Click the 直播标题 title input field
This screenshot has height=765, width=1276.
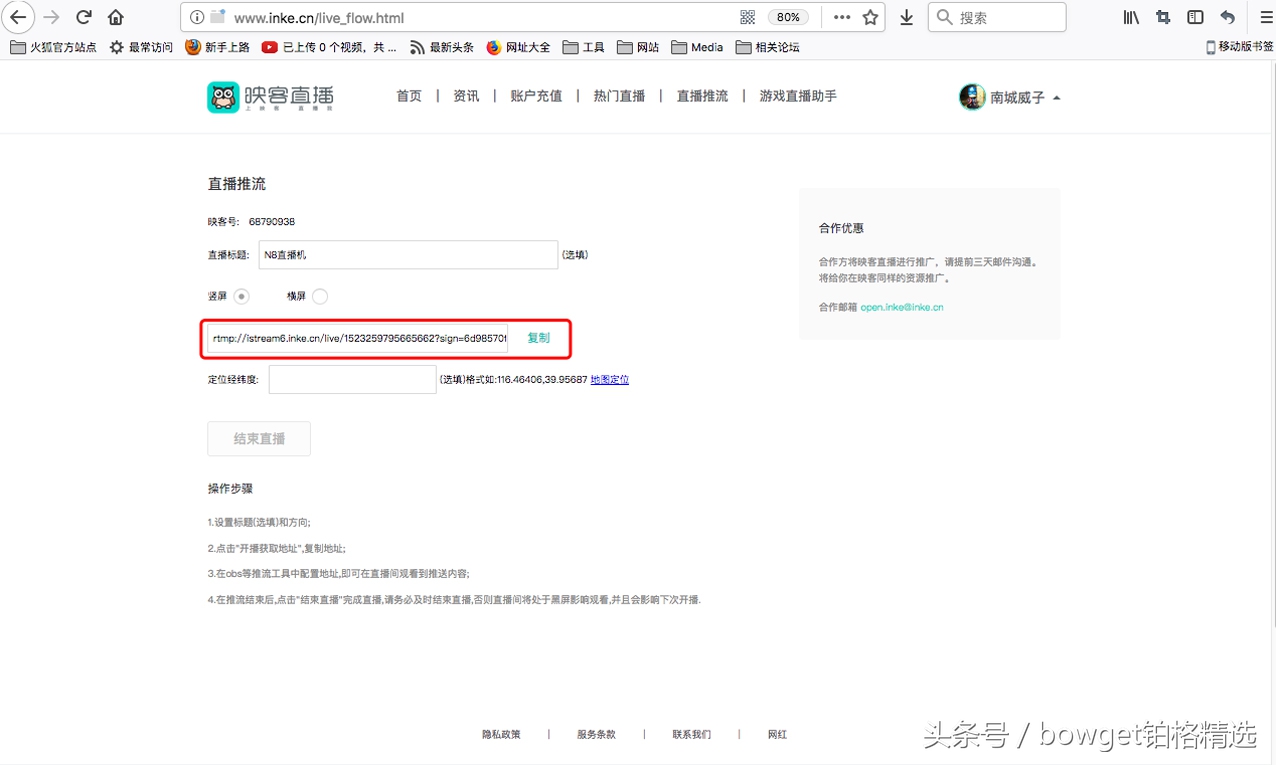408,254
